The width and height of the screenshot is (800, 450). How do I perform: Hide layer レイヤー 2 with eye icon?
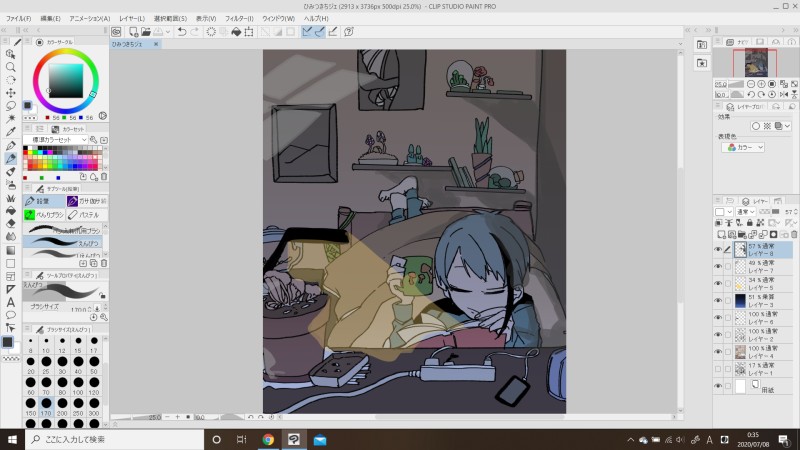[718, 335]
